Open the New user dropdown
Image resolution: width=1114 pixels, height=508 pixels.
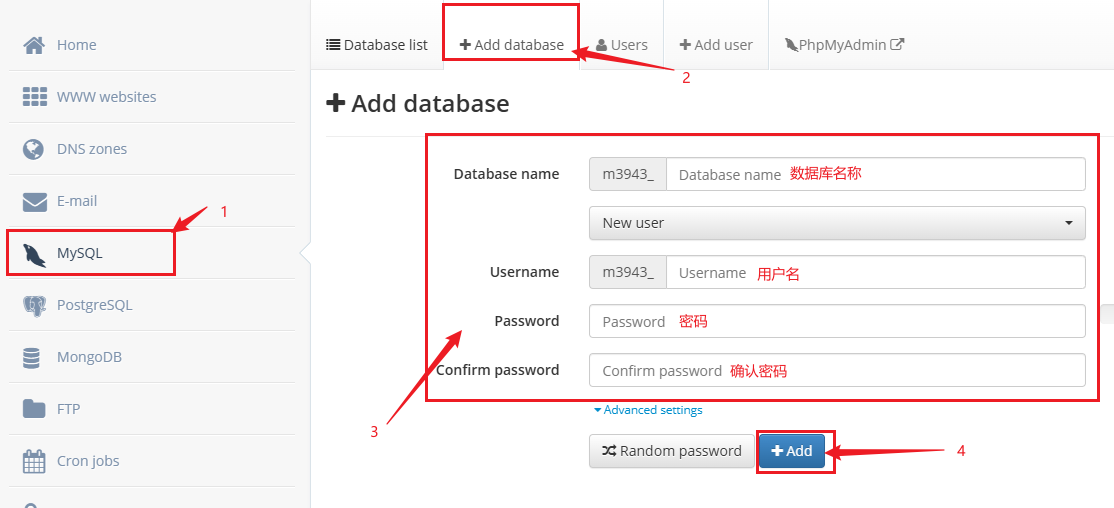837,223
